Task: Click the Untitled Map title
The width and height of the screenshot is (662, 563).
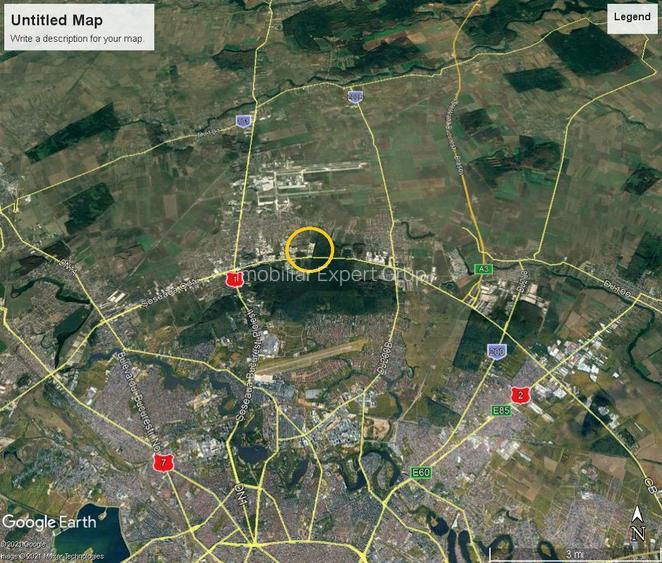Action: 56,21
